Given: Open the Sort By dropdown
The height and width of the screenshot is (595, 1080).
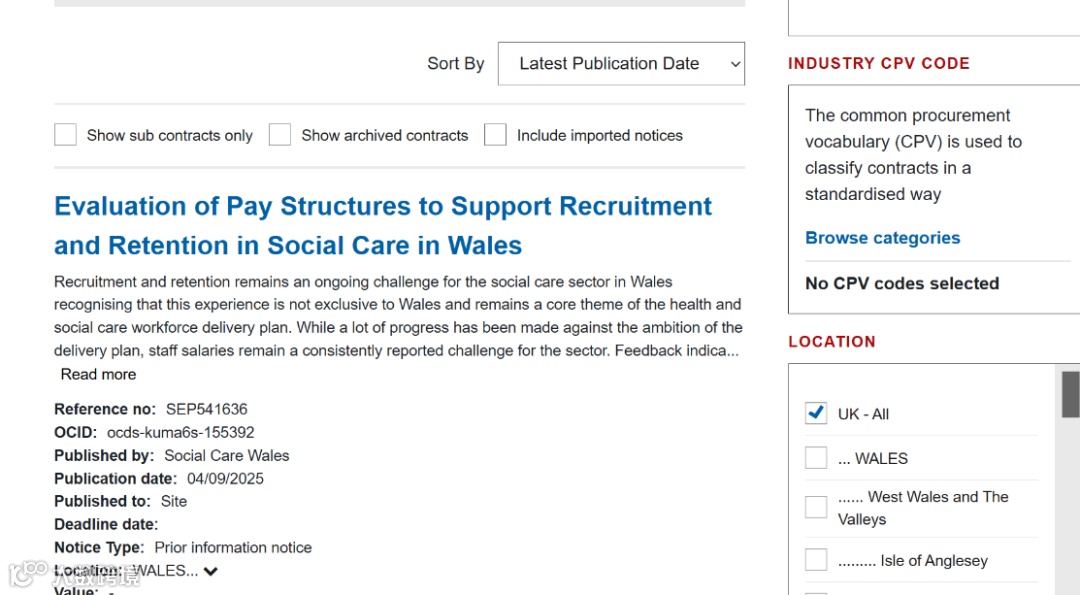Looking at the screenshot, I should [620, 64].
